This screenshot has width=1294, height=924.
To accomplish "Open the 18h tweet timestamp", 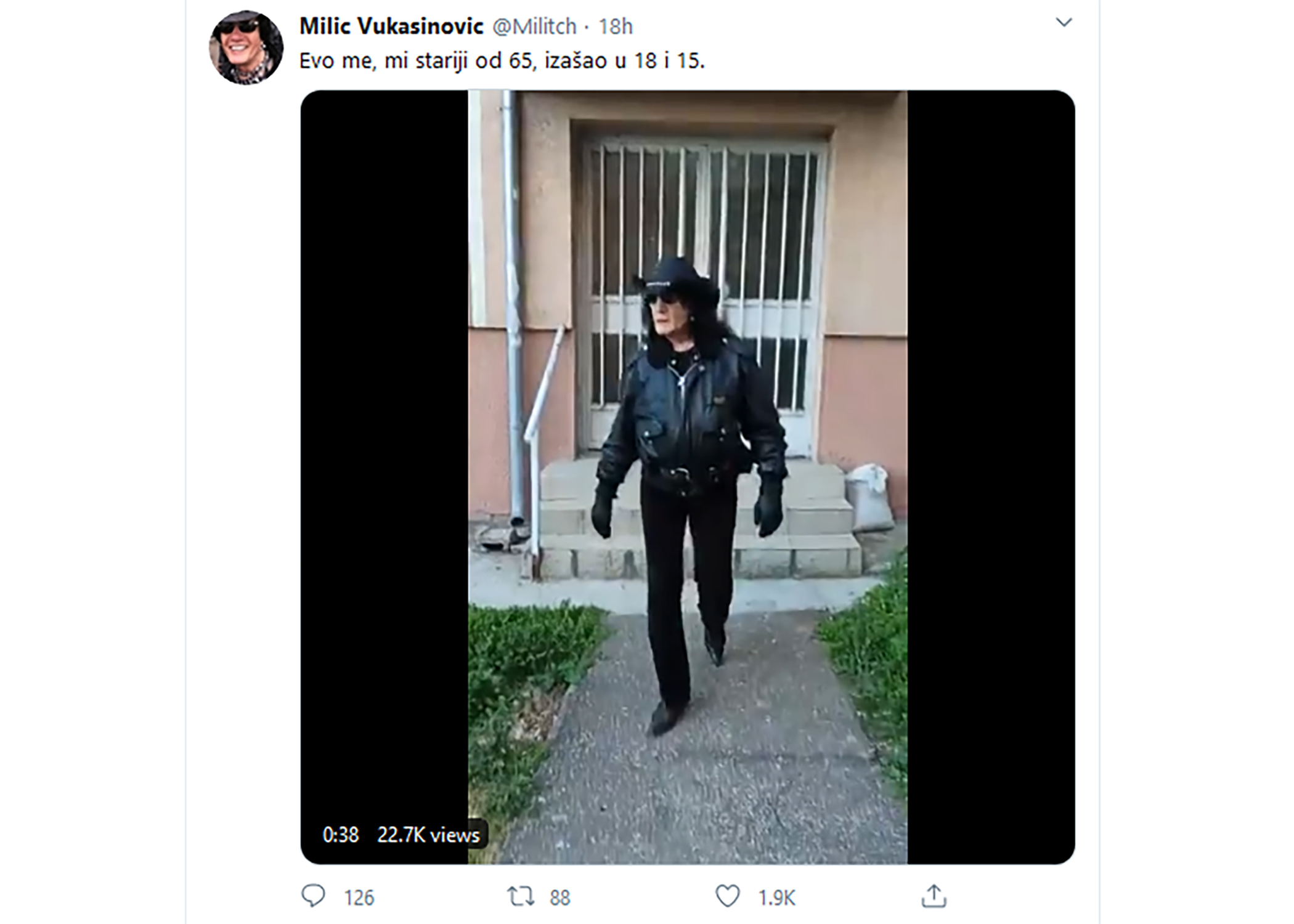I will [616, 26].
